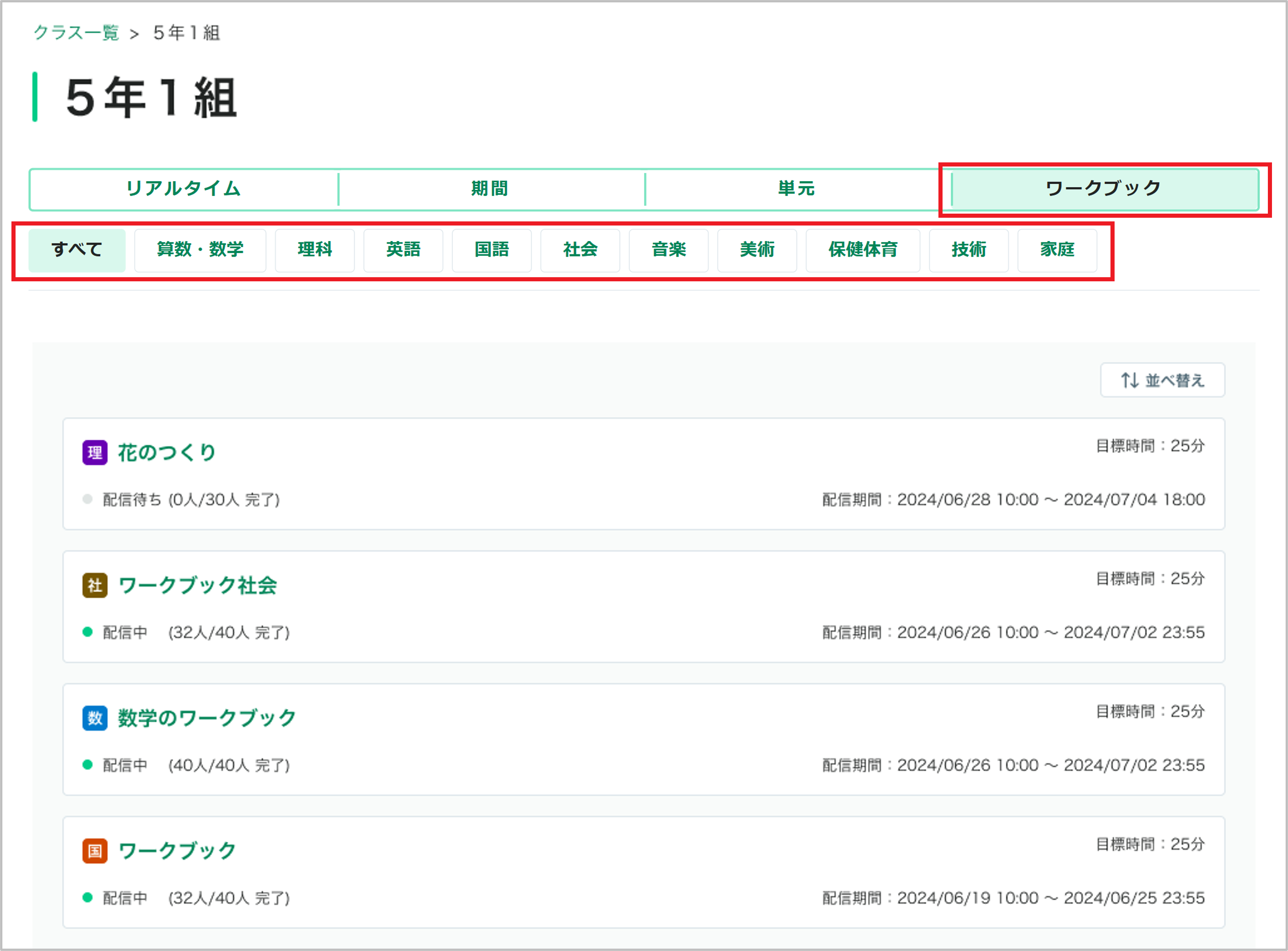1288x951 pixels.
Task: Filter by 音楽 subject
Action: click(x=669, y=250)
